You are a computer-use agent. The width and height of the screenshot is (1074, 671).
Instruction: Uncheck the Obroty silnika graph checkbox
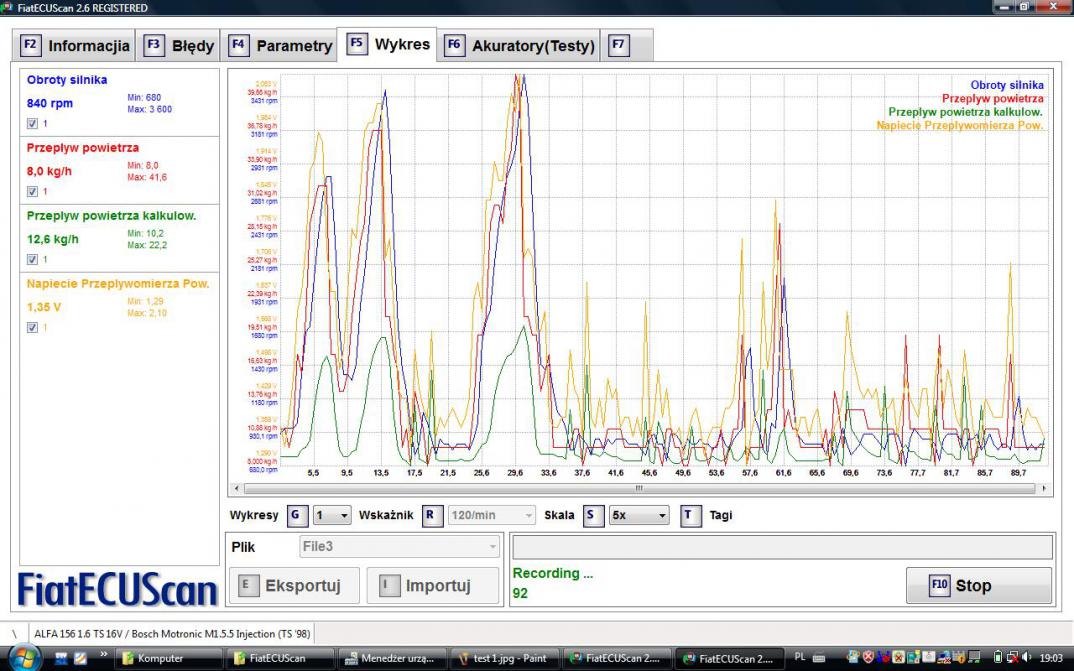click(x=32, y=124)
